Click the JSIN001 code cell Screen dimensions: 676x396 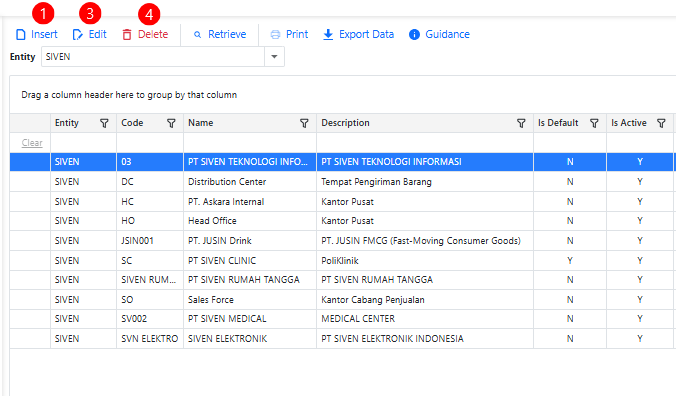coord(150,240)
